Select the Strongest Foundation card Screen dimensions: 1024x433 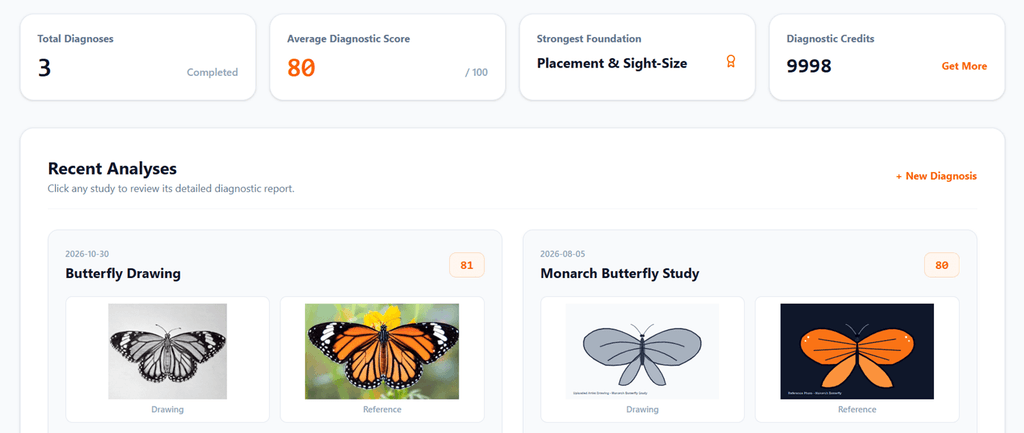[x=637, y=57]
